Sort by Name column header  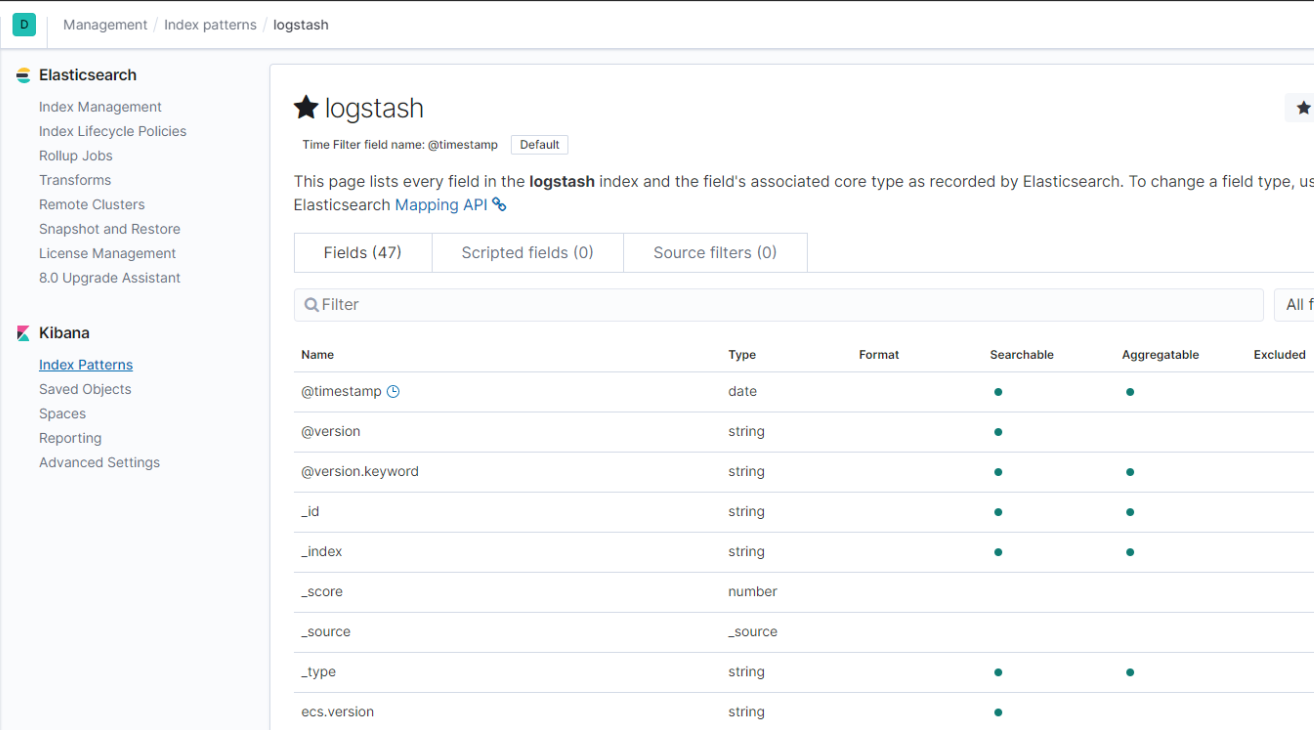[318, 355]
